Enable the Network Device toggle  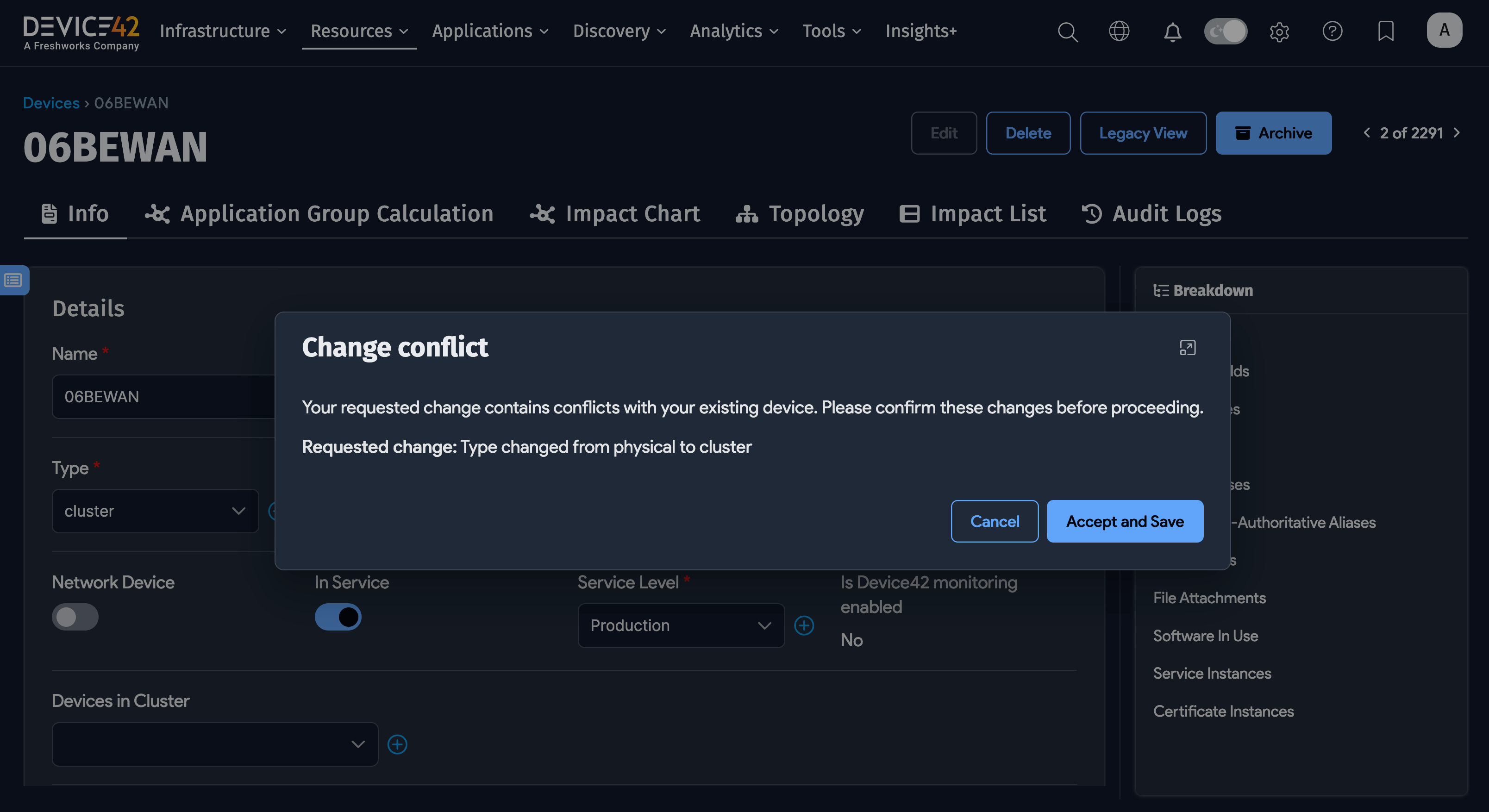click(75, 617)
